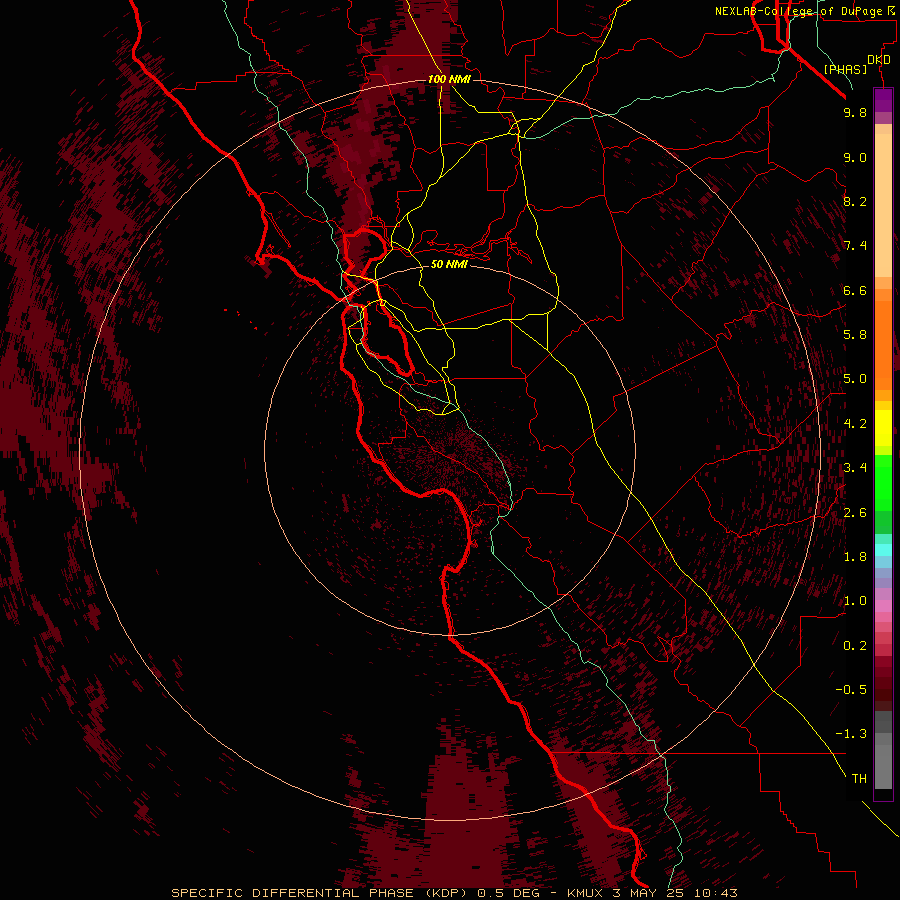900x900 pixels.
Task: Click the orange segment of the color bar
Action: click(x=883, y=346)
